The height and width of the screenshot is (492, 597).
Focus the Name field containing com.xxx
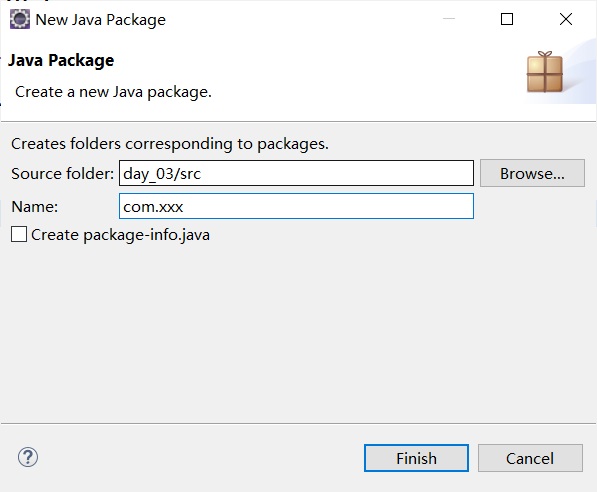click(296, 206)
